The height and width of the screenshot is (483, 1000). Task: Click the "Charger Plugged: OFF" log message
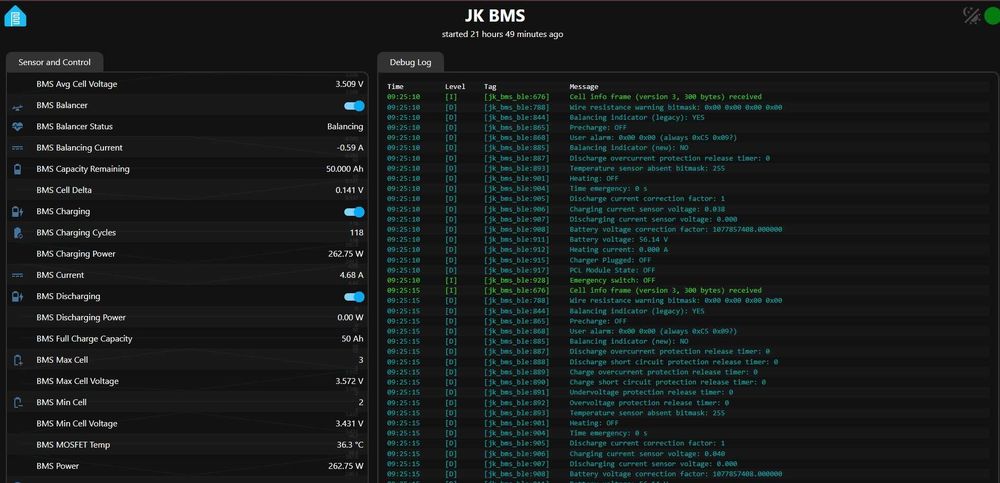click(x=610, y=260)
